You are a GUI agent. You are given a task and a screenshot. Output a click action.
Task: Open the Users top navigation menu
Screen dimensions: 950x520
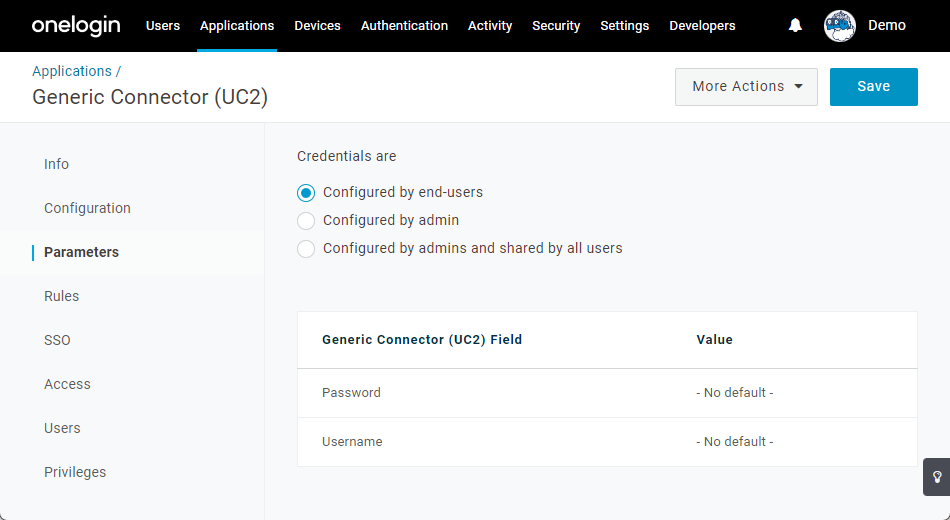click(162, 25)
